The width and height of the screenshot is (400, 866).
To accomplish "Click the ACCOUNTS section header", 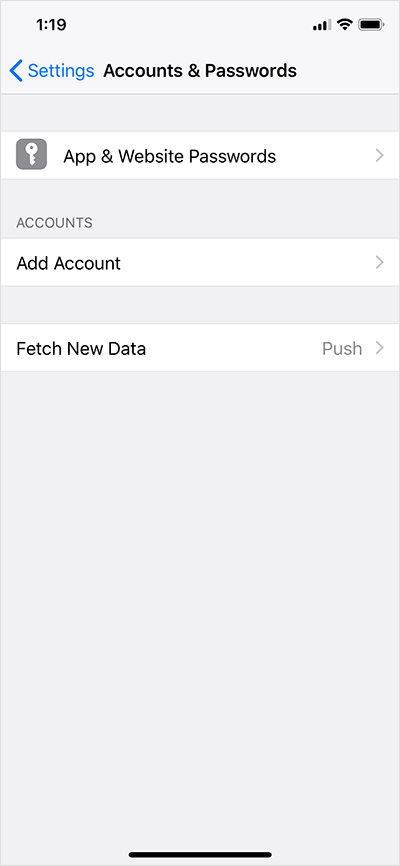I will (x=54, y=223).
